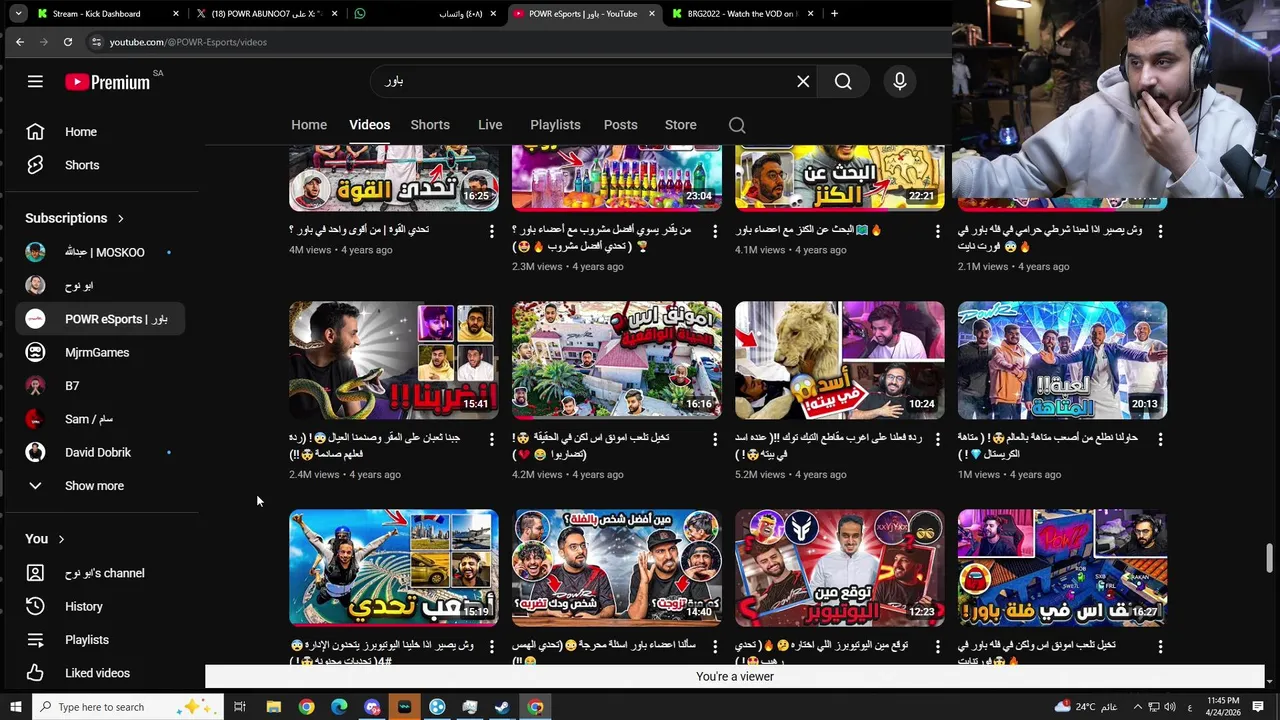The width and height of the screenshot is (1280, 720).
Task: Open the skydiving thumbnail 15:19
Action: [x=393, y=568]
